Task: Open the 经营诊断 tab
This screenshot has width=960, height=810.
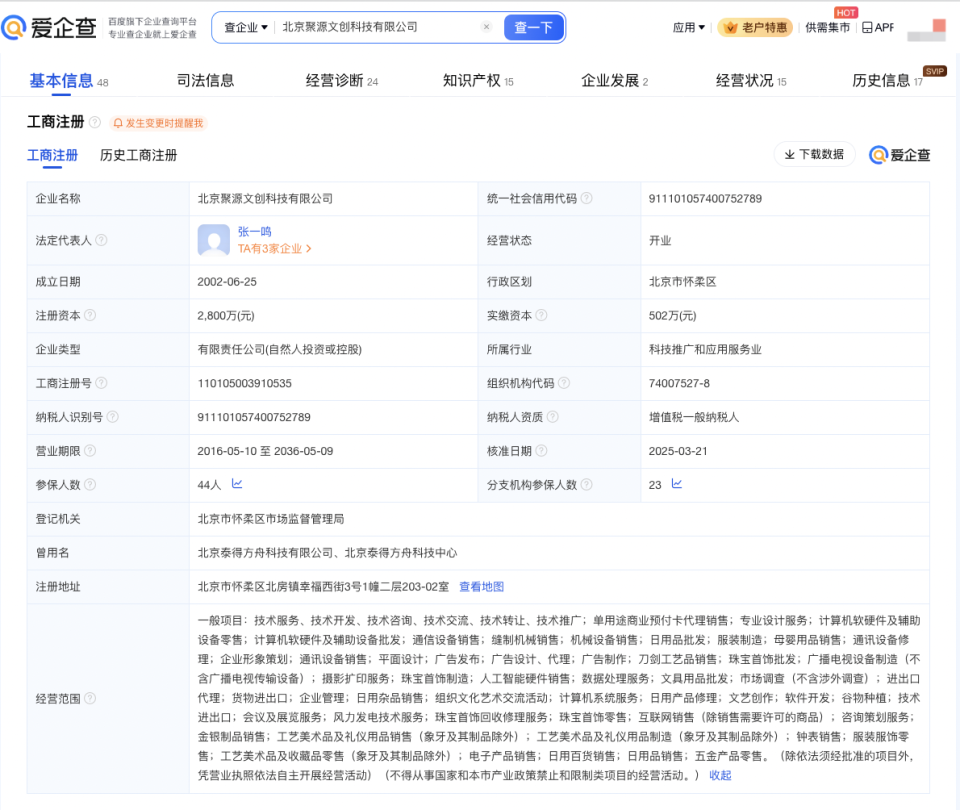Action: pos(342,80)
